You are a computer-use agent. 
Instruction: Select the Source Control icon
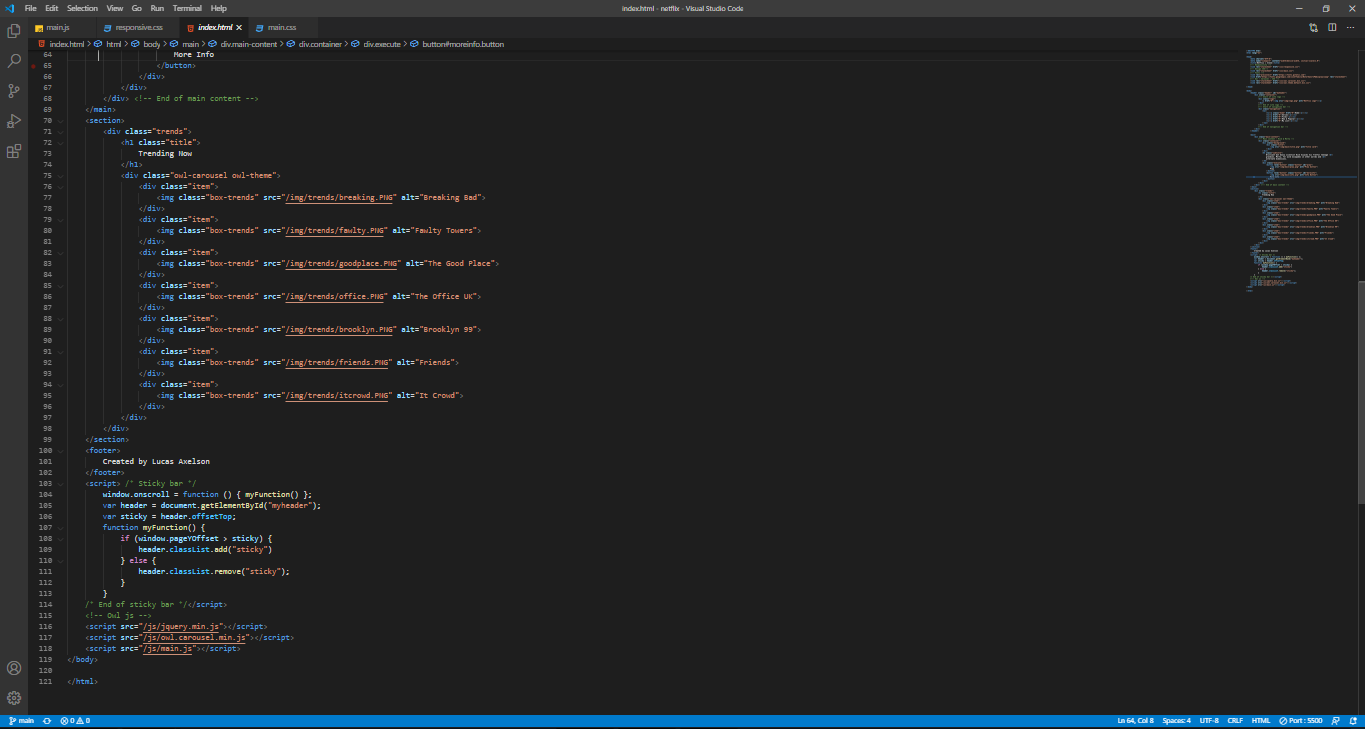(13, 90)
